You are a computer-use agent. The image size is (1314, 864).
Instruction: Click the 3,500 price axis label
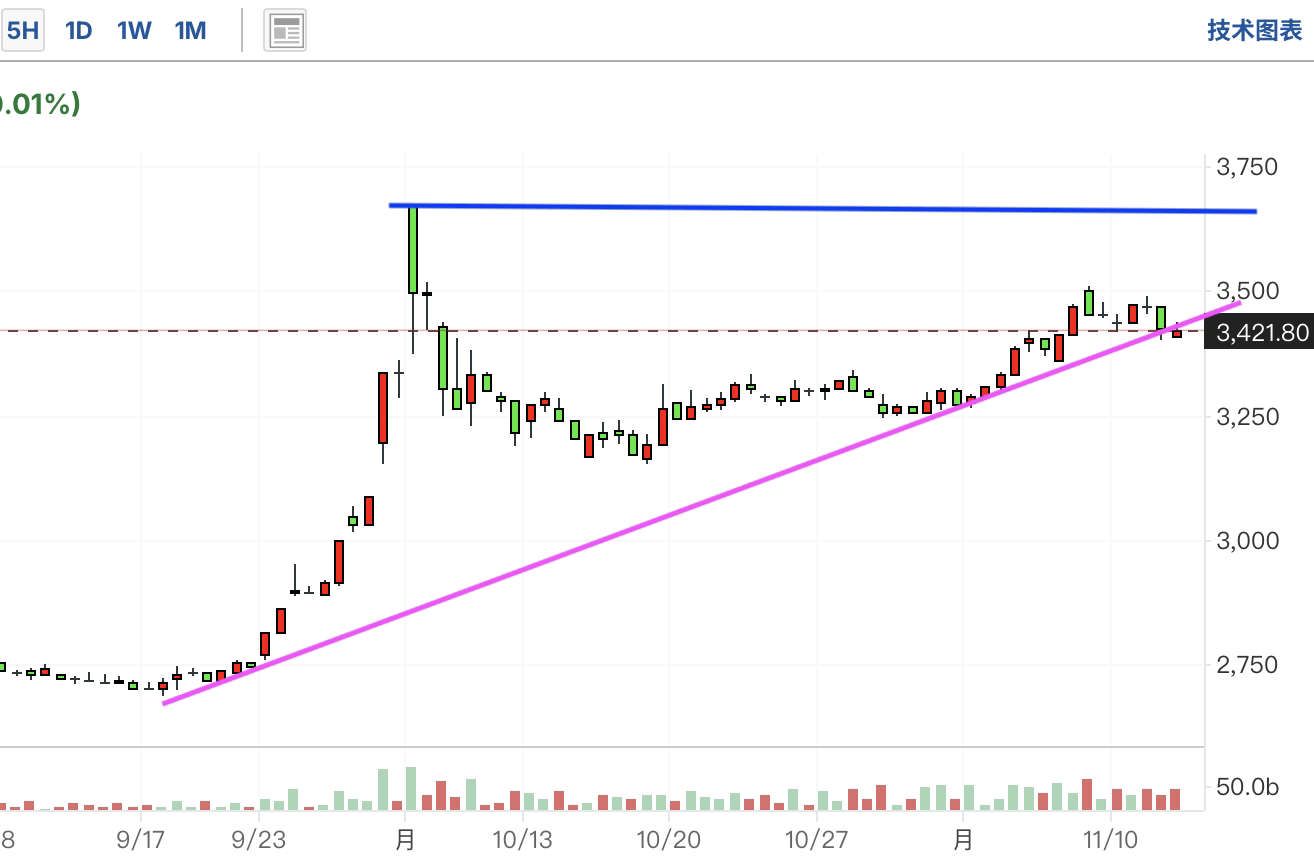(x=1247, y=291)
